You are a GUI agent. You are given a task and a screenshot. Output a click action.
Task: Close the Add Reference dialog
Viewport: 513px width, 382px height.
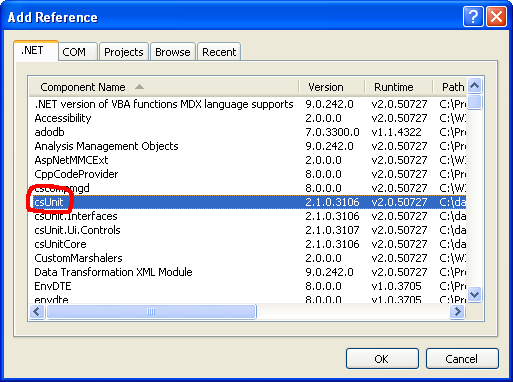(496, 16)
